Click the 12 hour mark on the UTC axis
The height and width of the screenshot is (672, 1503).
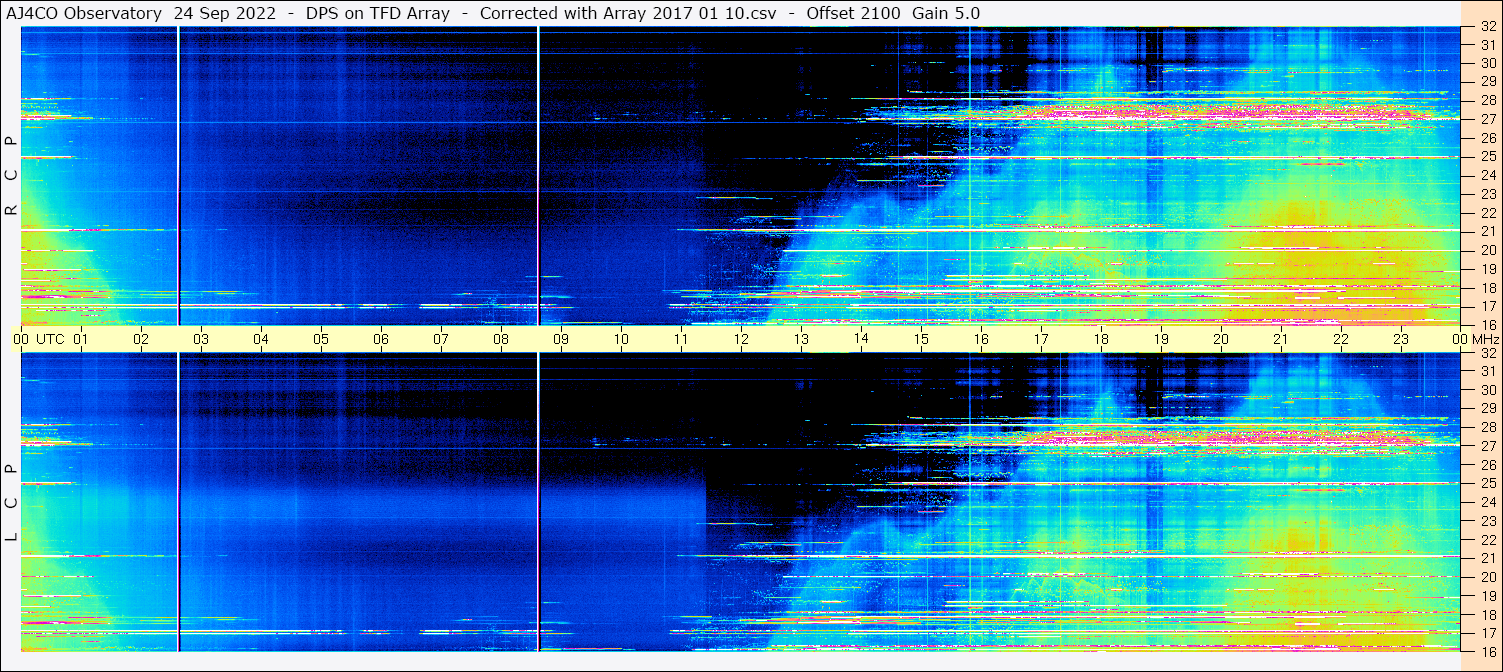[x=741, y=339]
